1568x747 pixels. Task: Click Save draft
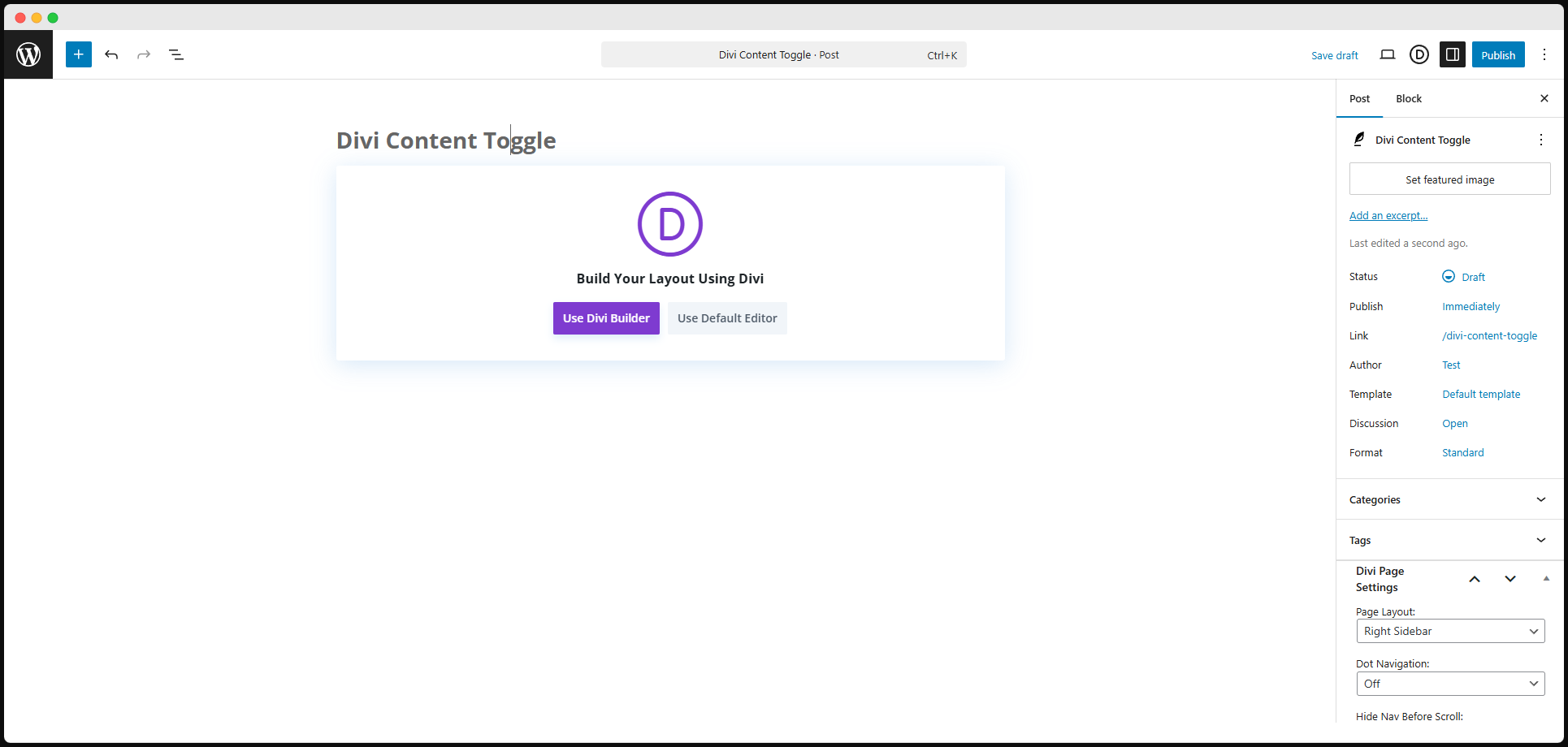tap(1335, 55)
